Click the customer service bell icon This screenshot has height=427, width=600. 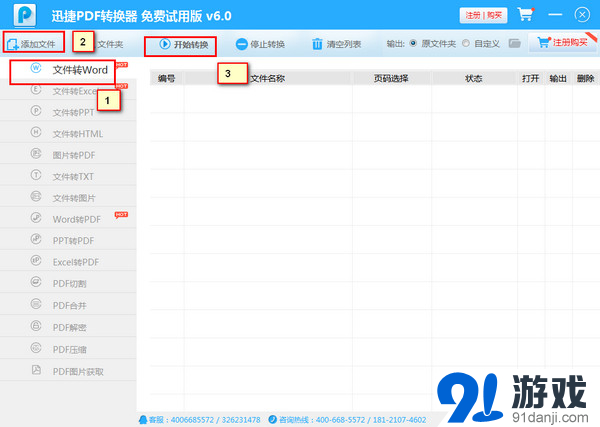click(x=143, y=420)
